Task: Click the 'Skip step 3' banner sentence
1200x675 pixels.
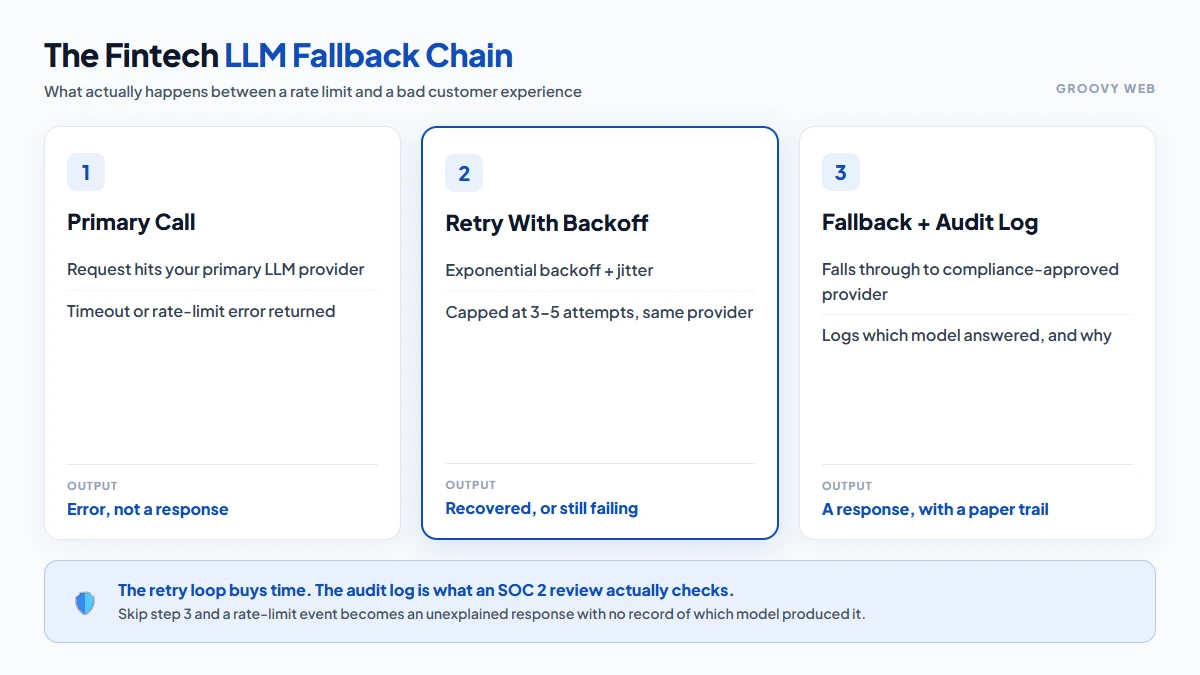Action: 491,614
